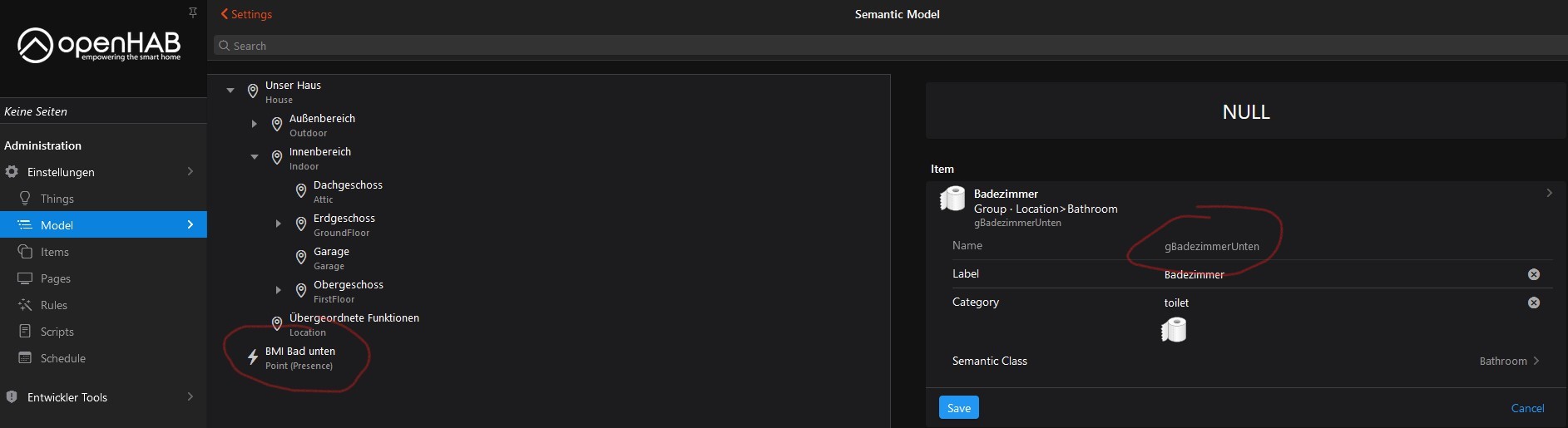Select the Model menu entry
Image resolution: width=1568 pixels, height=428 pixels.
point(103,225)
